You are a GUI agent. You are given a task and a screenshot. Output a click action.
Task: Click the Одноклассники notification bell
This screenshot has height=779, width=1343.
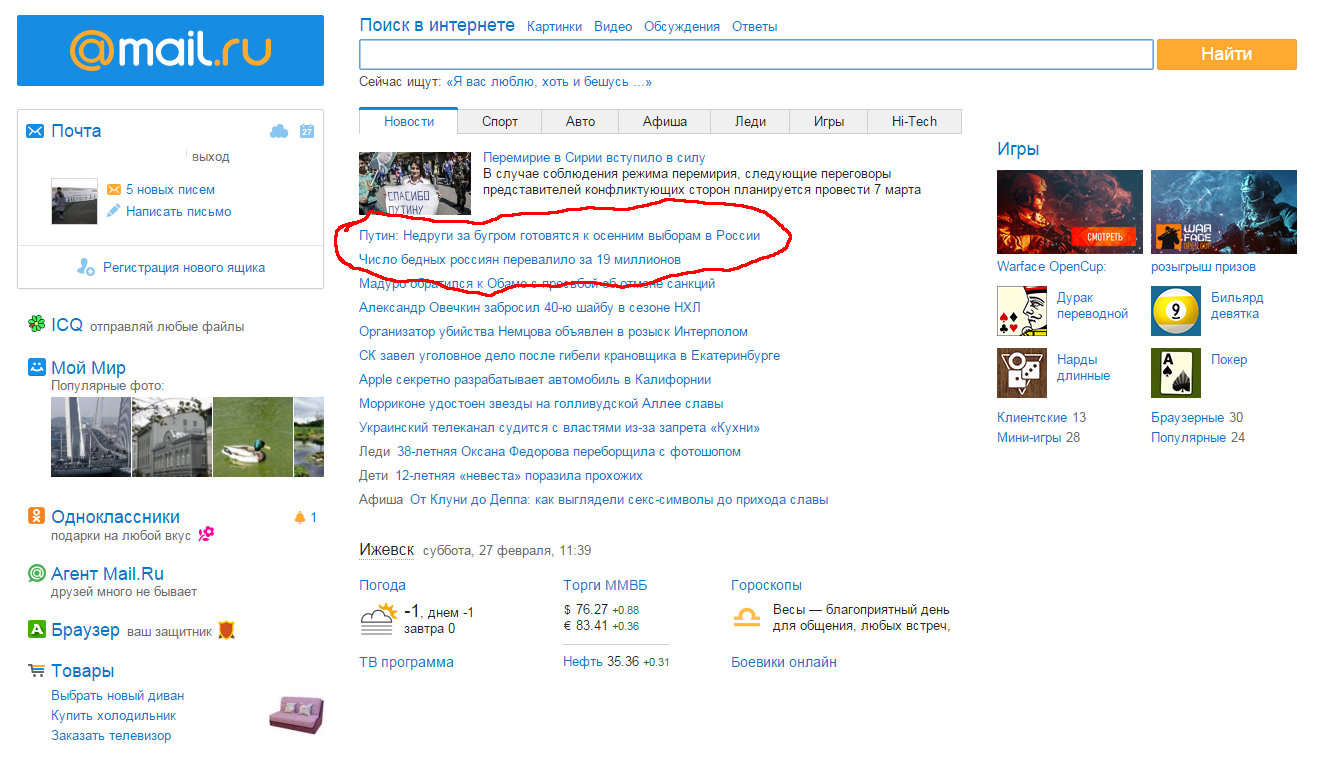click(299, 517)
